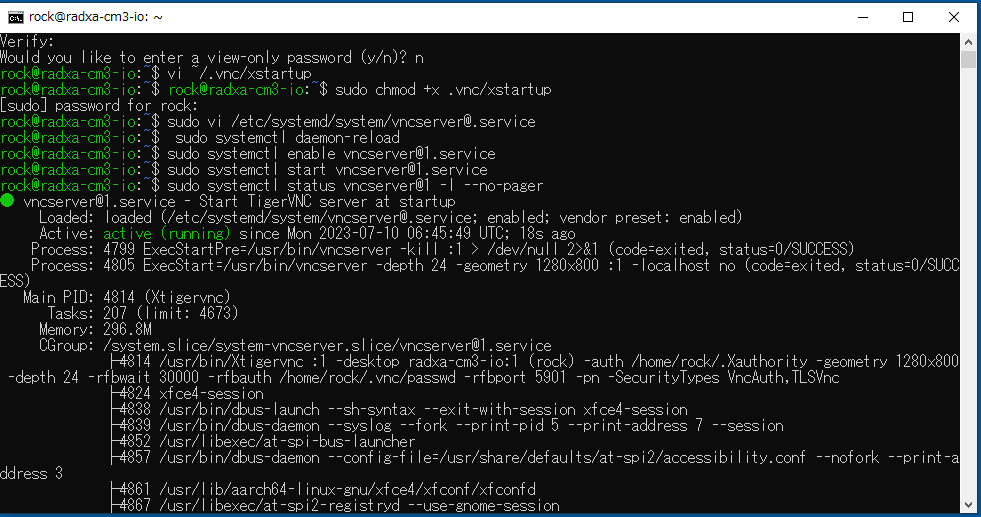Click the scrollbar down arrow

pos(968,504)
